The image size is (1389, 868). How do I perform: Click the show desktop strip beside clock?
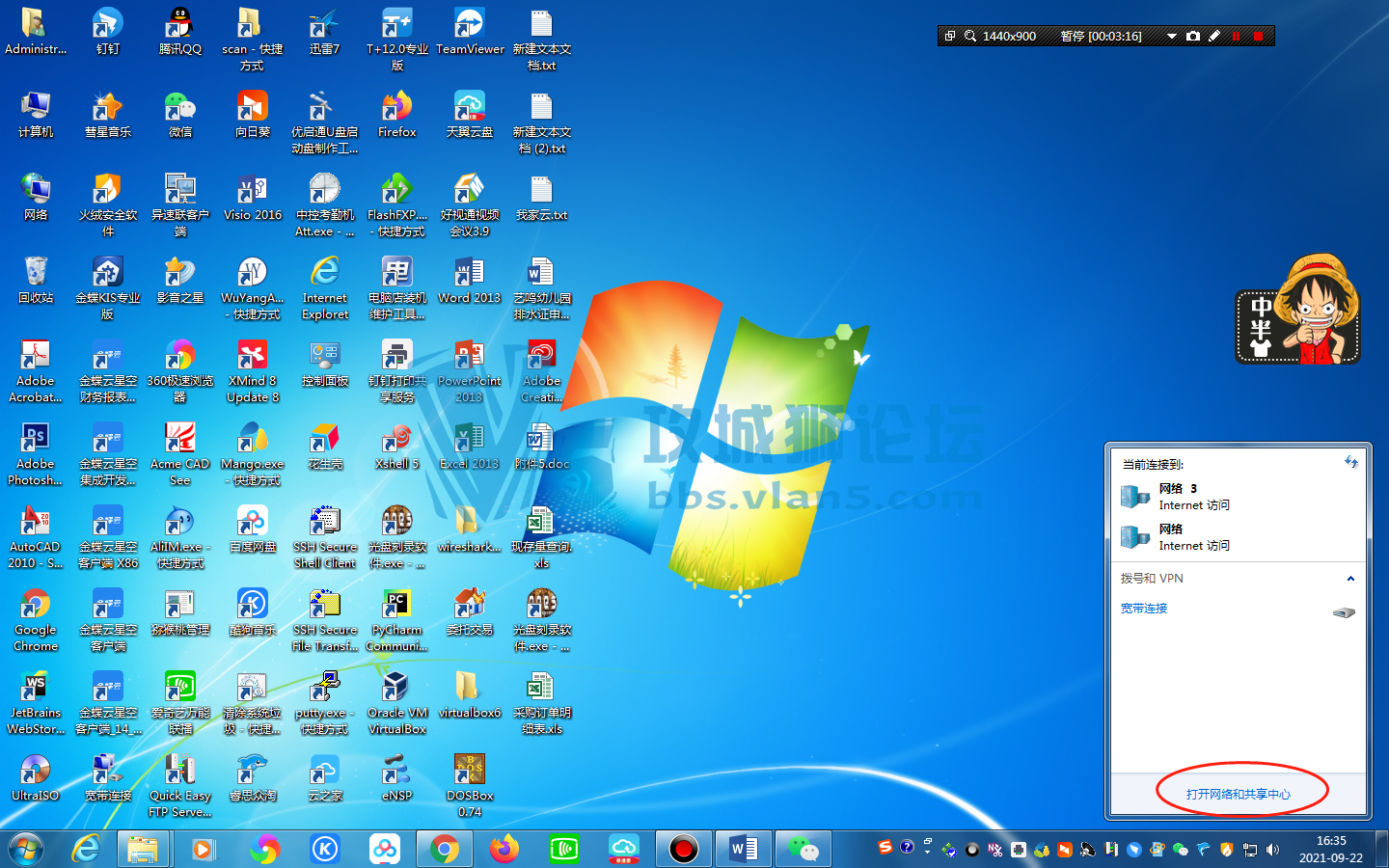[1382, 849]
